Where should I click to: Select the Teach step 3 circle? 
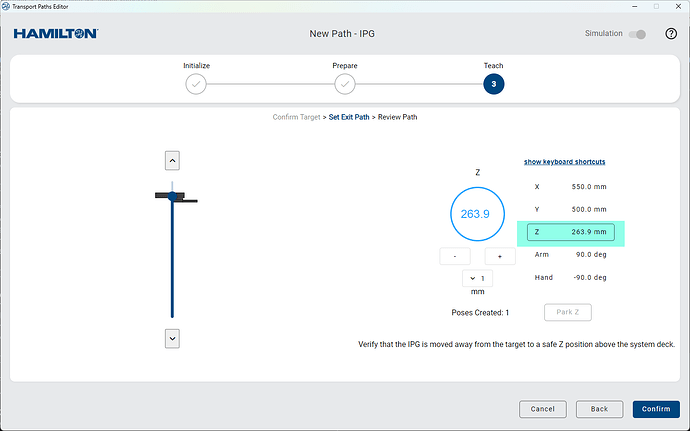[493, 84]
